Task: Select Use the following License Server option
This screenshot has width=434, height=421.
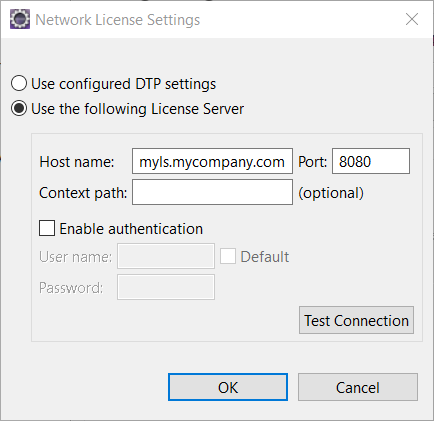Action: tap(19, 109)
